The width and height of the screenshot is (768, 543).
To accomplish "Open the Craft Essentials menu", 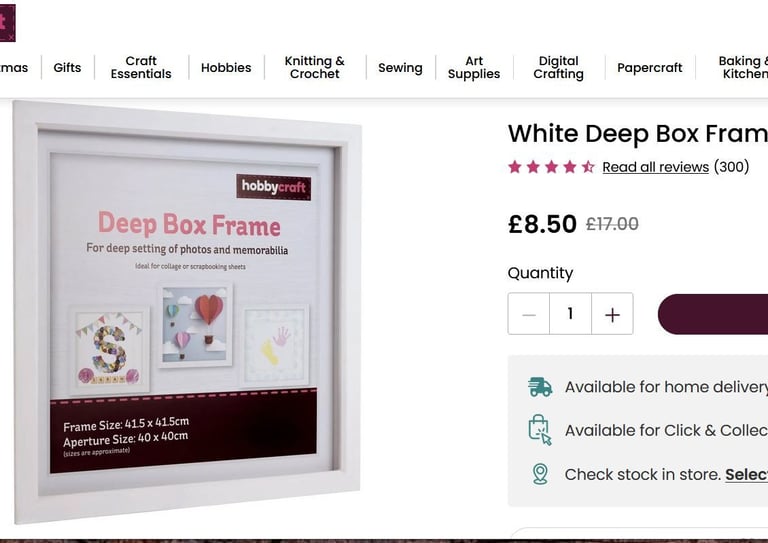I will [x=141, y=68].
